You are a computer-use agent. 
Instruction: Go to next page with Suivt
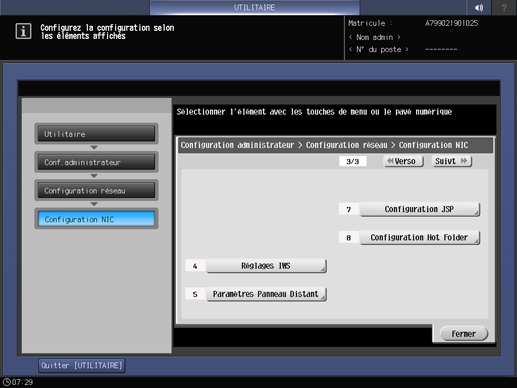click(452, 161)
